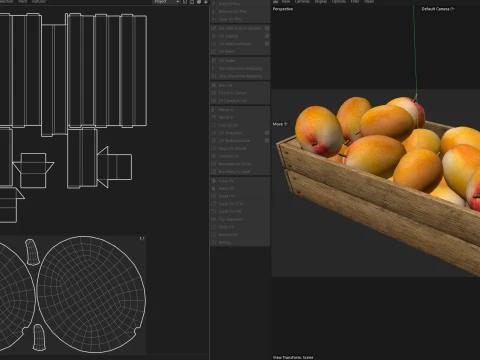
Task: Open the UV Peeler tool
Action: click(240, 61)
